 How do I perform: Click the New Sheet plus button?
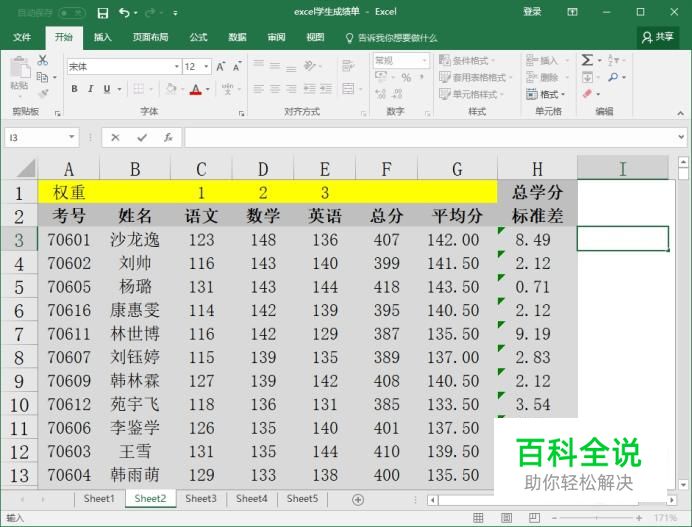coord(358,500)
